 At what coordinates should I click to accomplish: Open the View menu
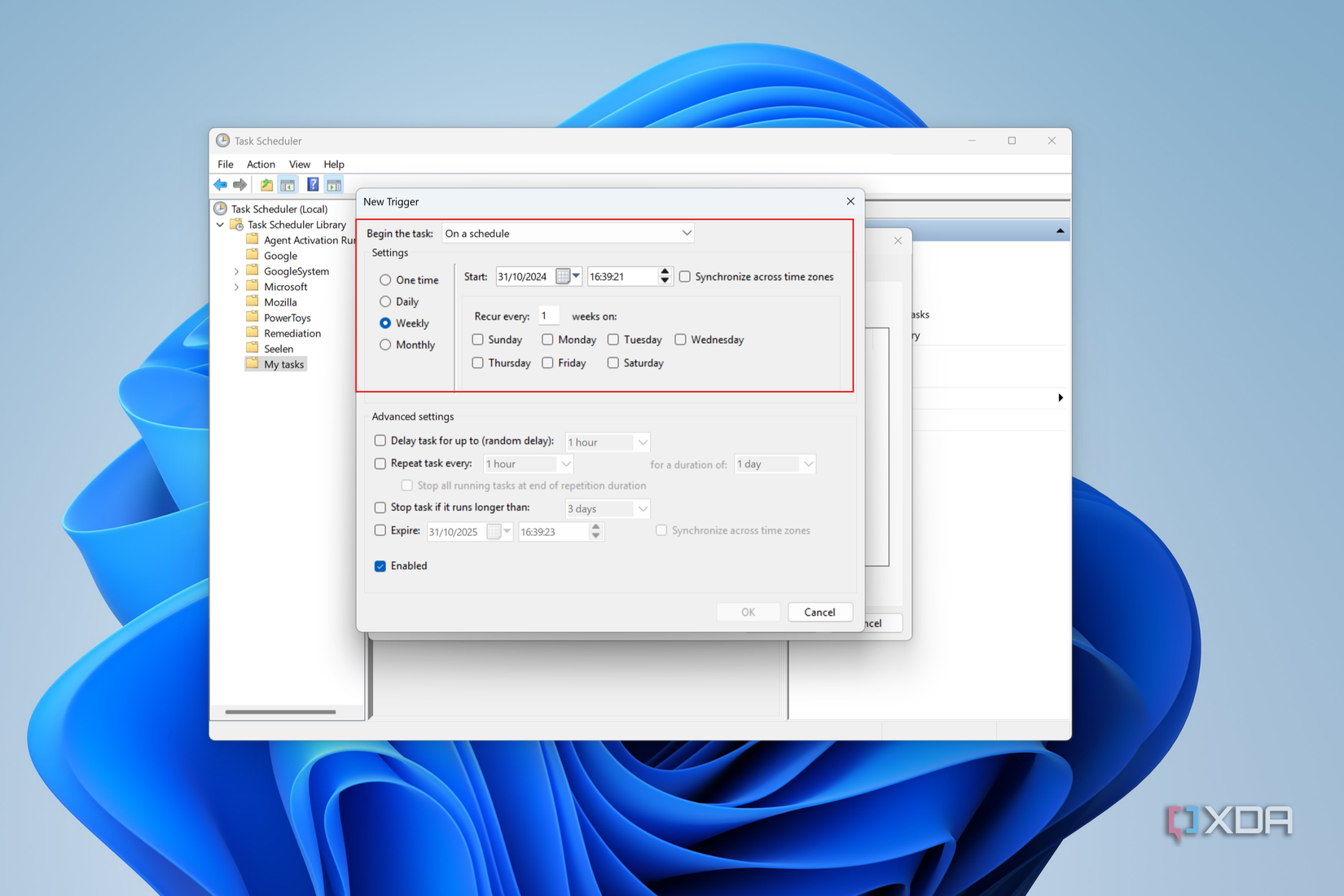(x=299, y=165)
